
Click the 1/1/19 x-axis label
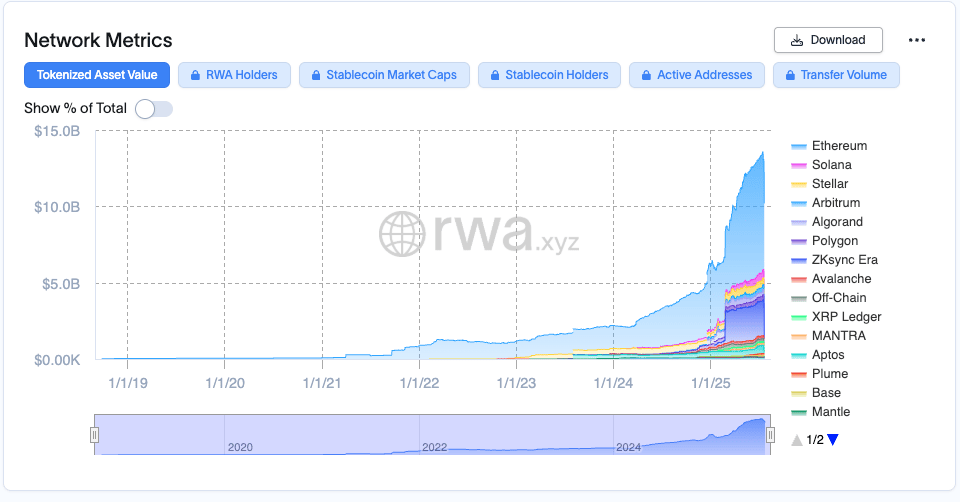click(128, 383)
